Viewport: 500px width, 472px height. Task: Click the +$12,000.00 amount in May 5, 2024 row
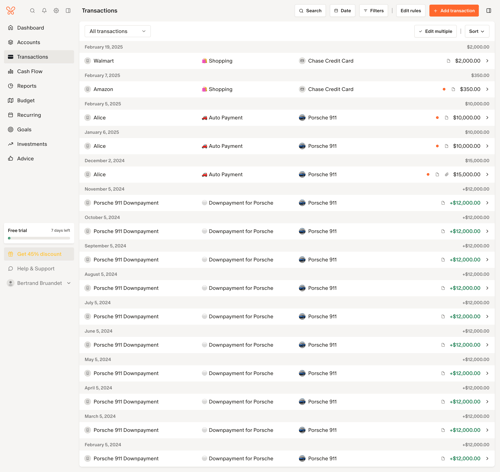tap(465, 373)
